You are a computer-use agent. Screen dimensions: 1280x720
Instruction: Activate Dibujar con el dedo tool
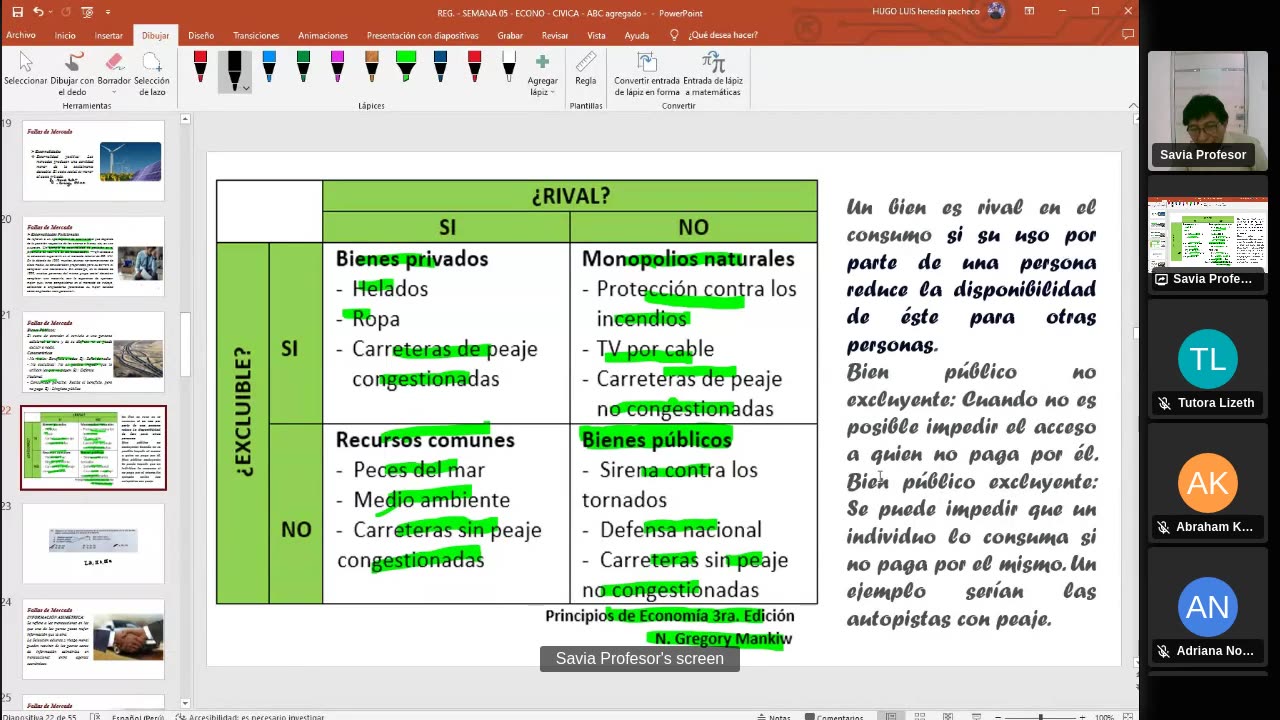click(72, 73)
